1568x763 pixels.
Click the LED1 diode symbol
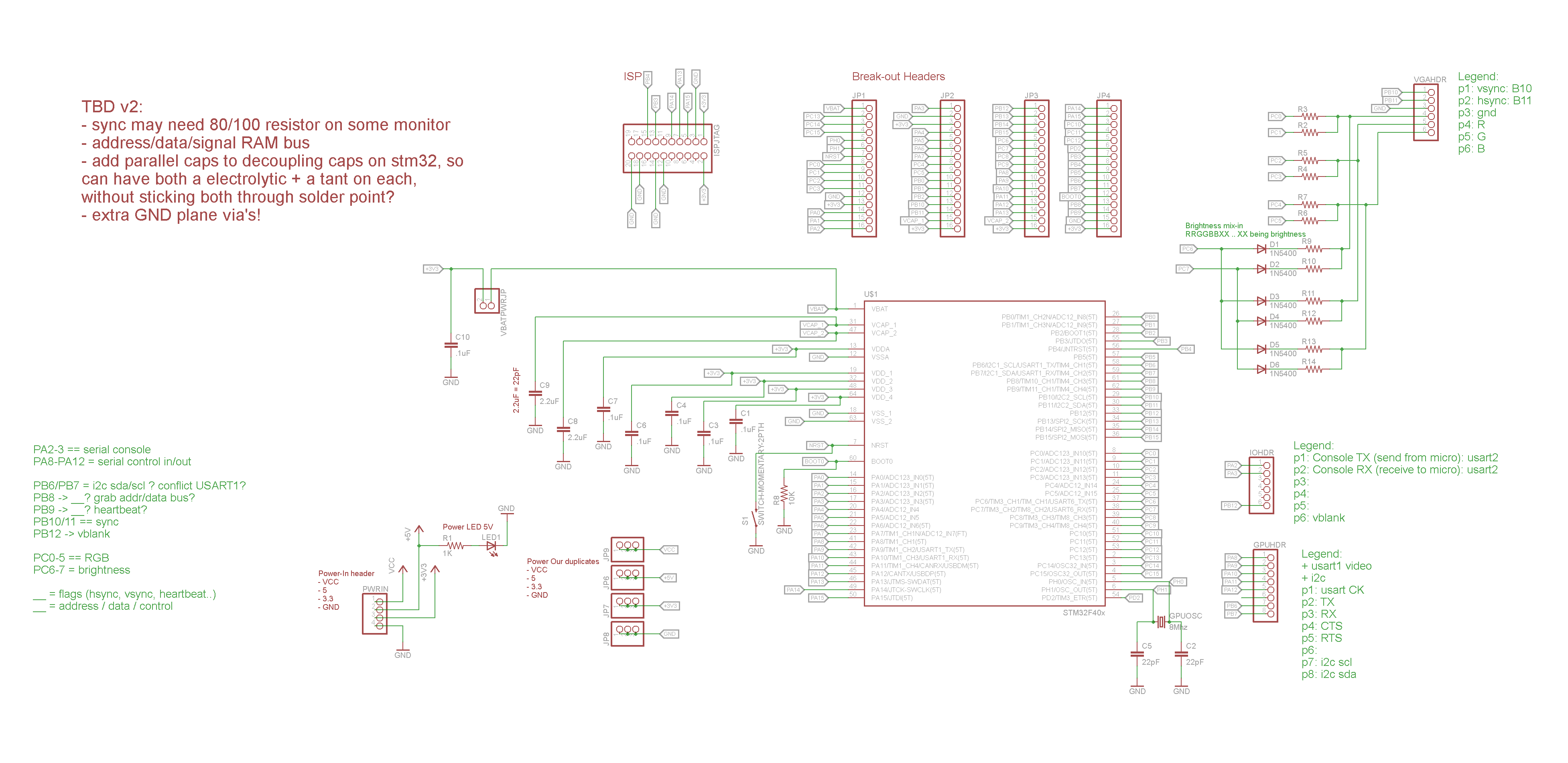(491, 546)
